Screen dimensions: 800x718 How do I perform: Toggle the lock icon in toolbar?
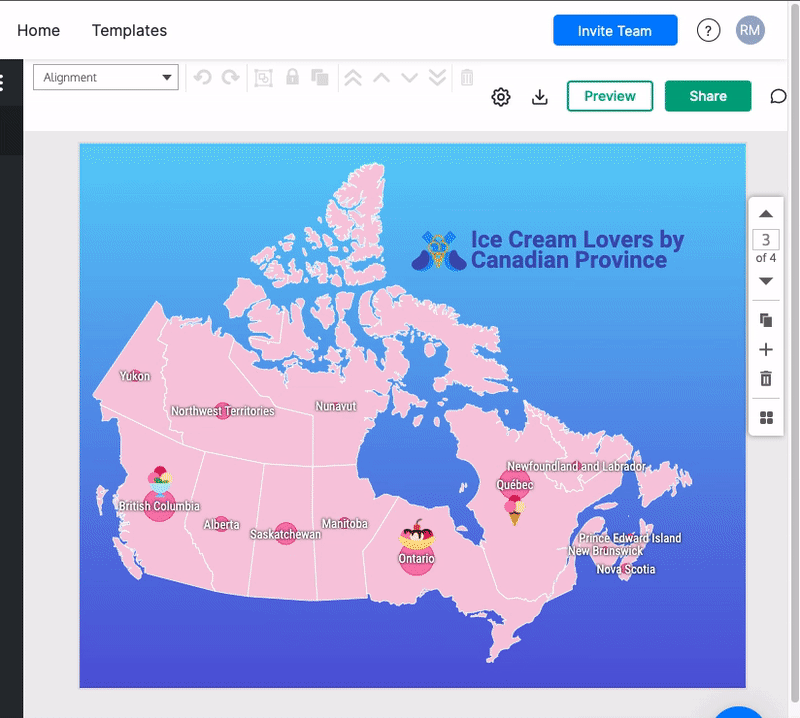(x=293, y=77)
